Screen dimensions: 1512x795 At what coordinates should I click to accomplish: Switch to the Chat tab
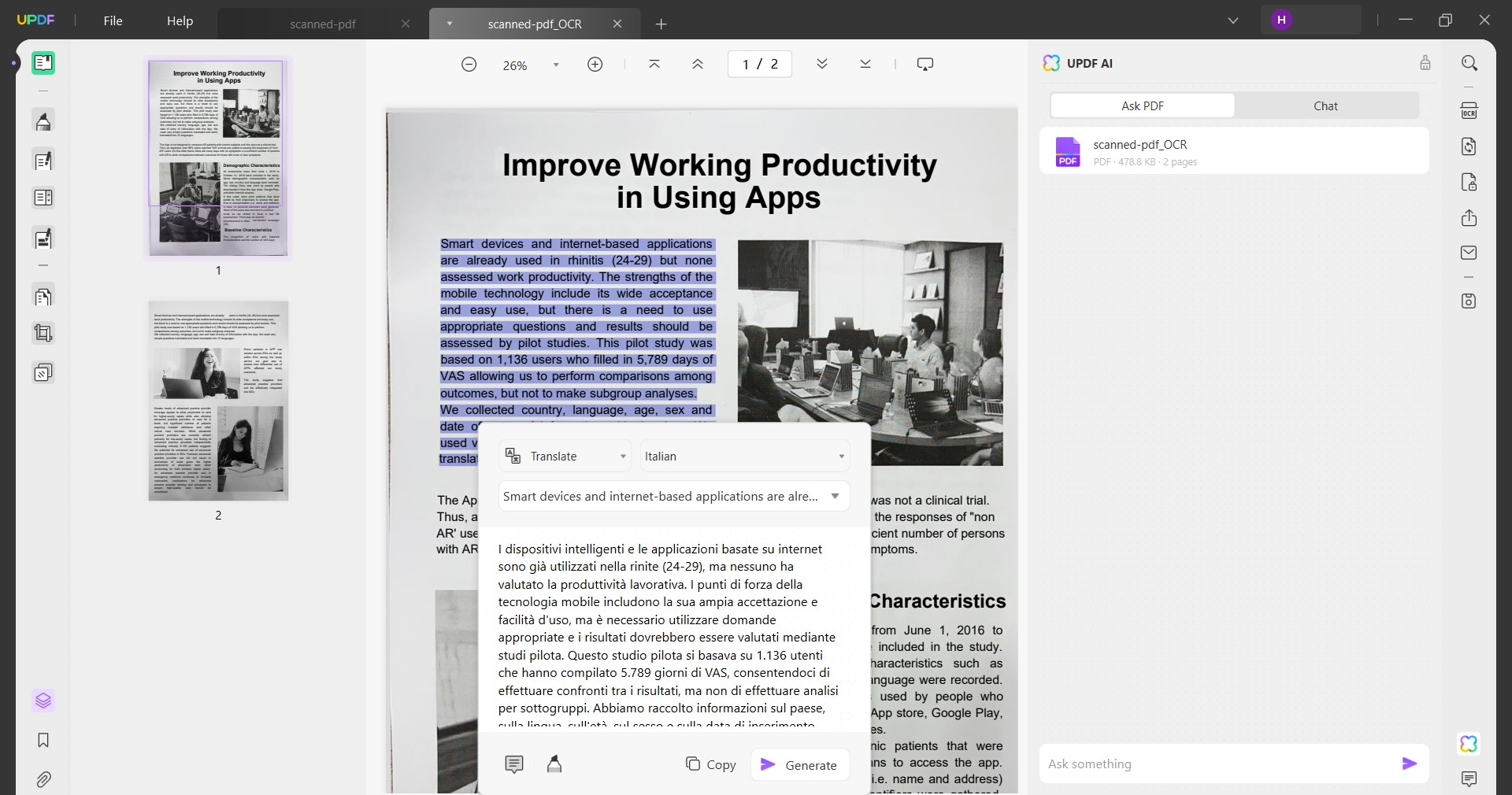pos(1326,105)
